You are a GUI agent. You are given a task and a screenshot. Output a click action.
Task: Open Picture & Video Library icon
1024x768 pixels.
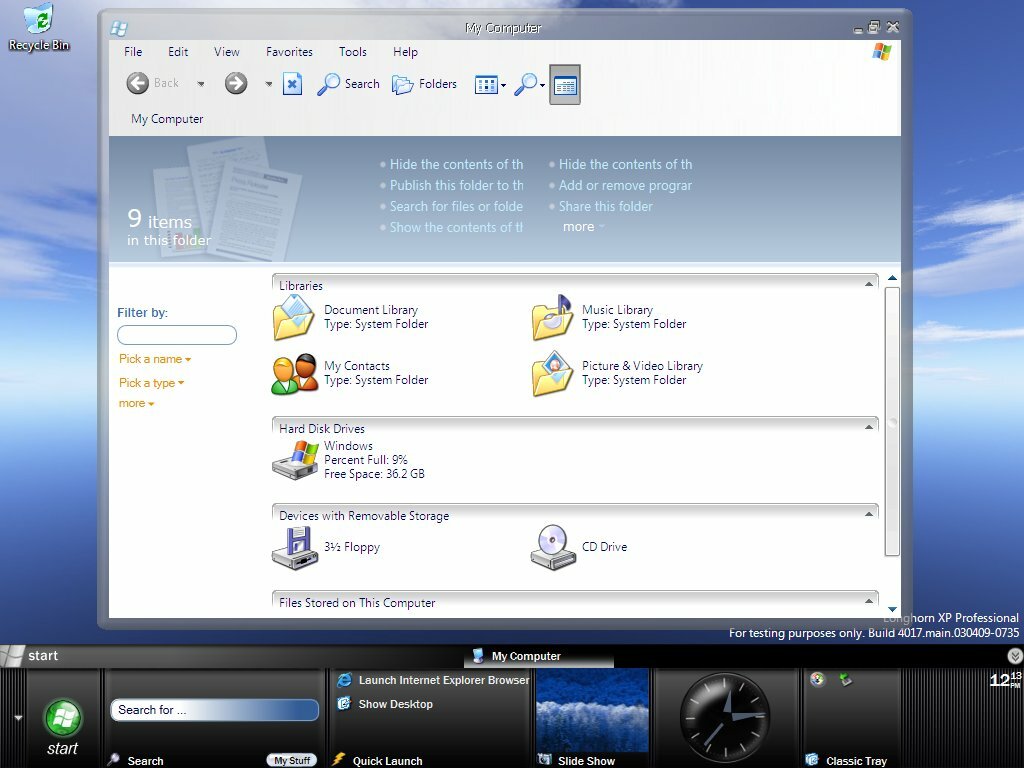[552, 374]
